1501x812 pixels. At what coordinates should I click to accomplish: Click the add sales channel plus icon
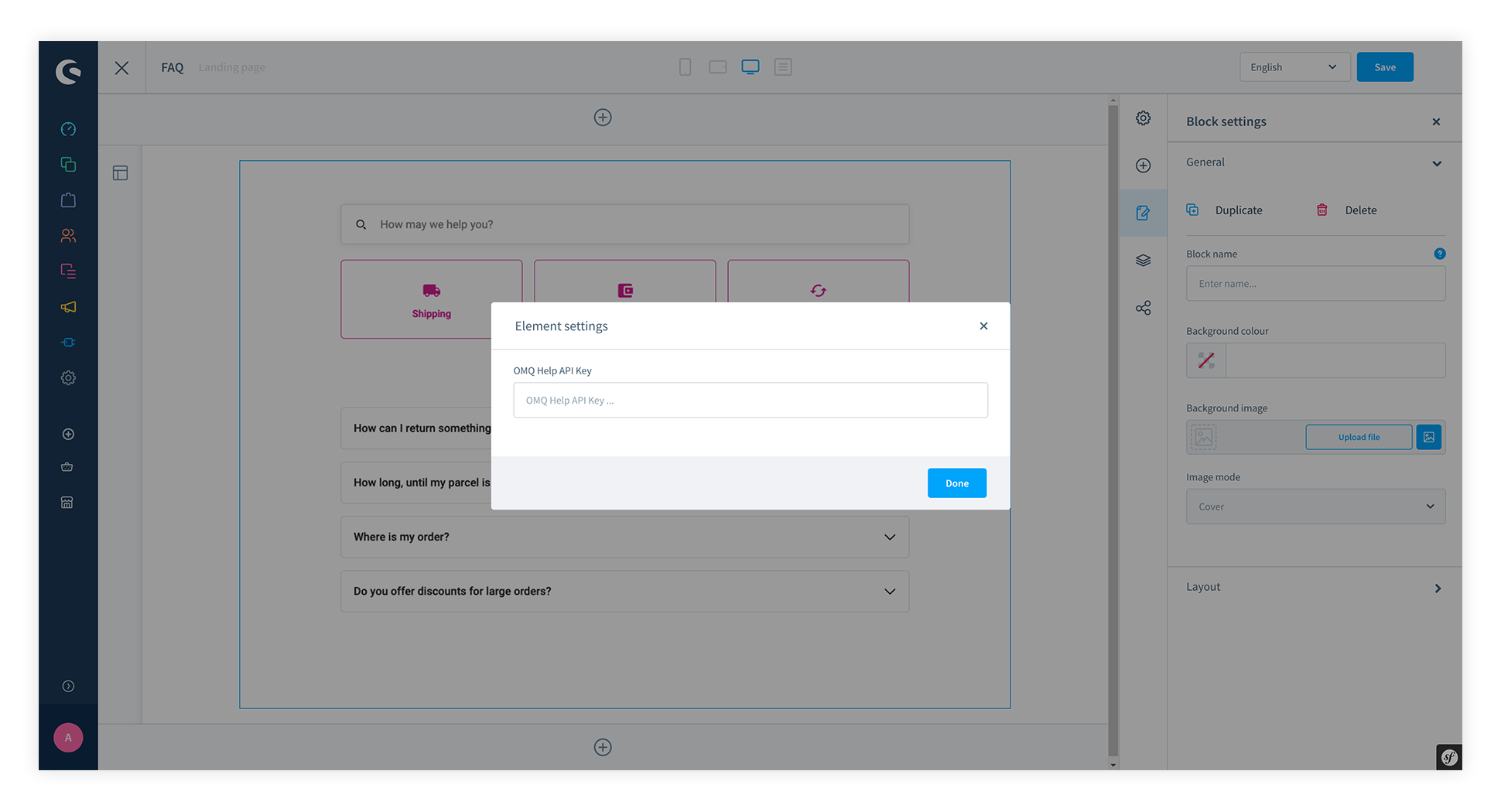(x=68, y=434)
